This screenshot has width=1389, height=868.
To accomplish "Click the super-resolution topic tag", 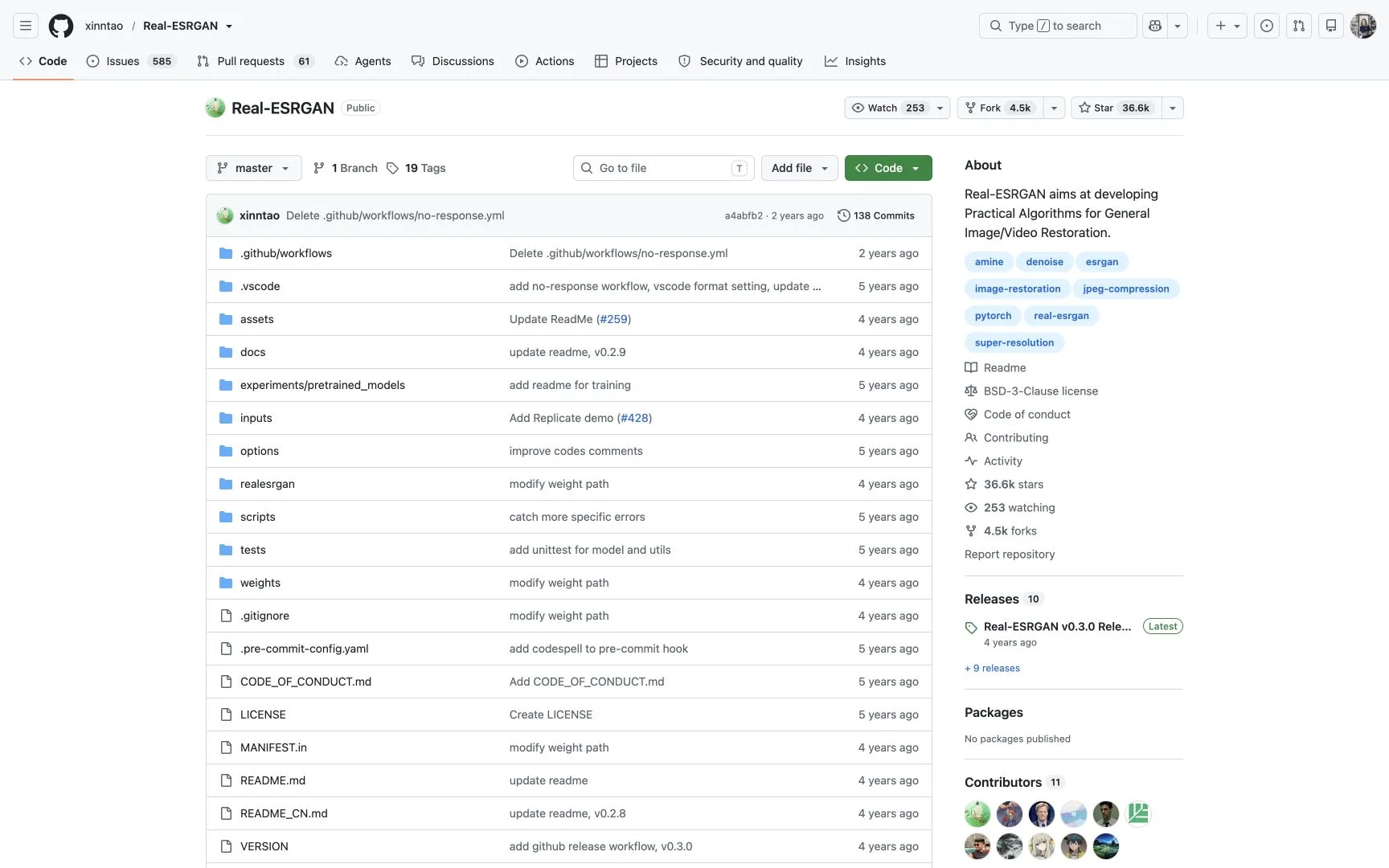I will [1014, 342].
